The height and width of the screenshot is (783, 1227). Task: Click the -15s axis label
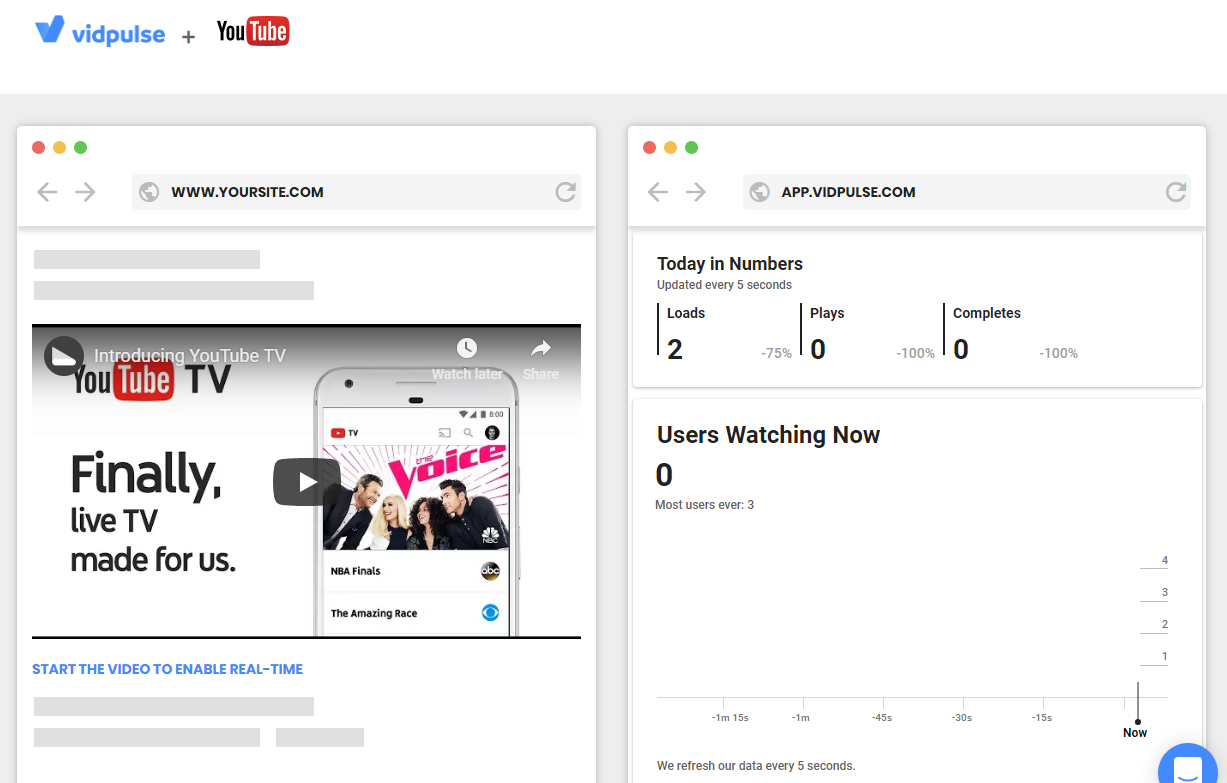1041,718
